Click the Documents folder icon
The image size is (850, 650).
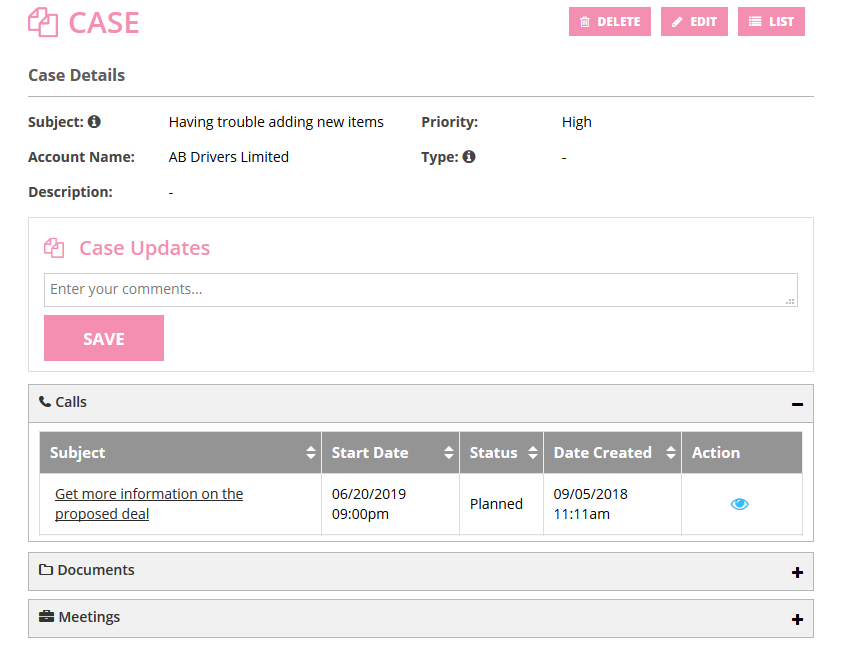[46, 570]
